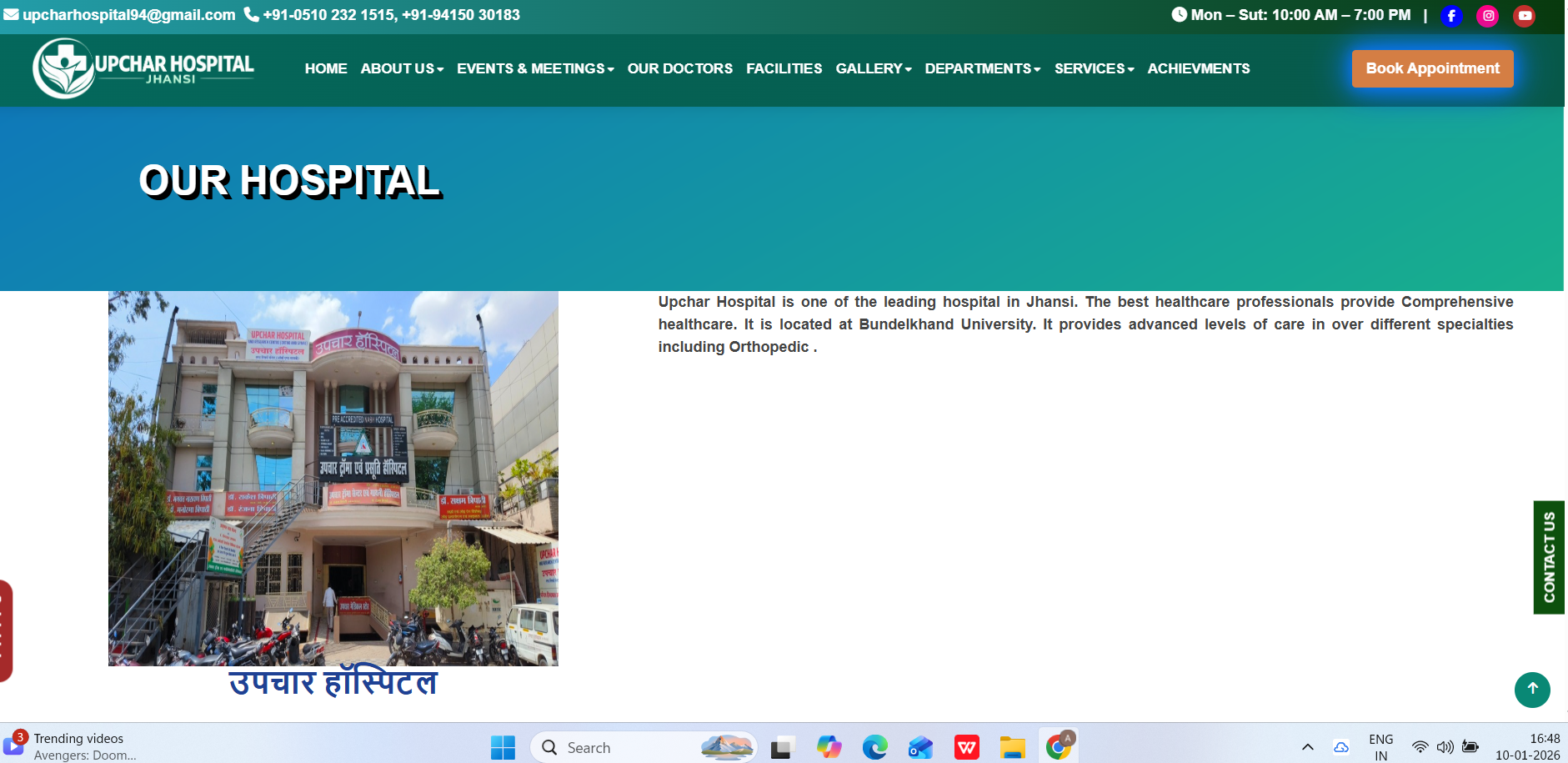Image resolution: width=1568 pixels, height=763 pixels.
Task: Open File Explorer from the taskbar
Action: [x=1012, y=747]
